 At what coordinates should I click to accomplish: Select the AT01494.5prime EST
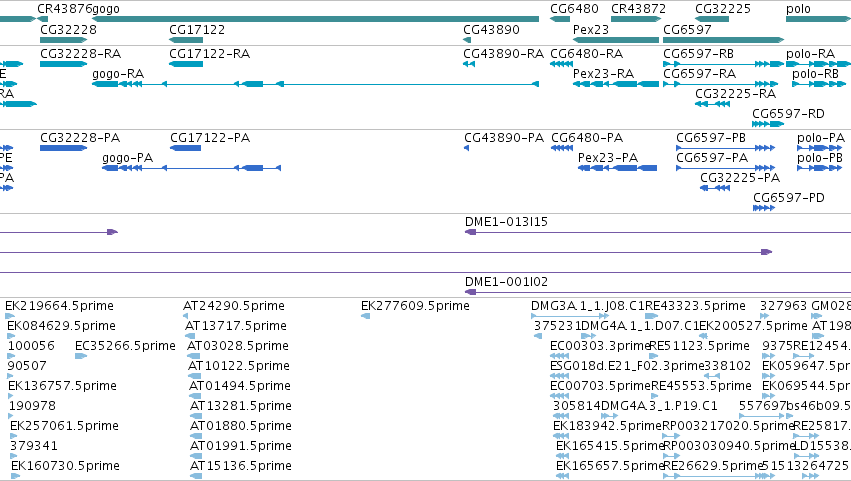(x=195, y=396)
